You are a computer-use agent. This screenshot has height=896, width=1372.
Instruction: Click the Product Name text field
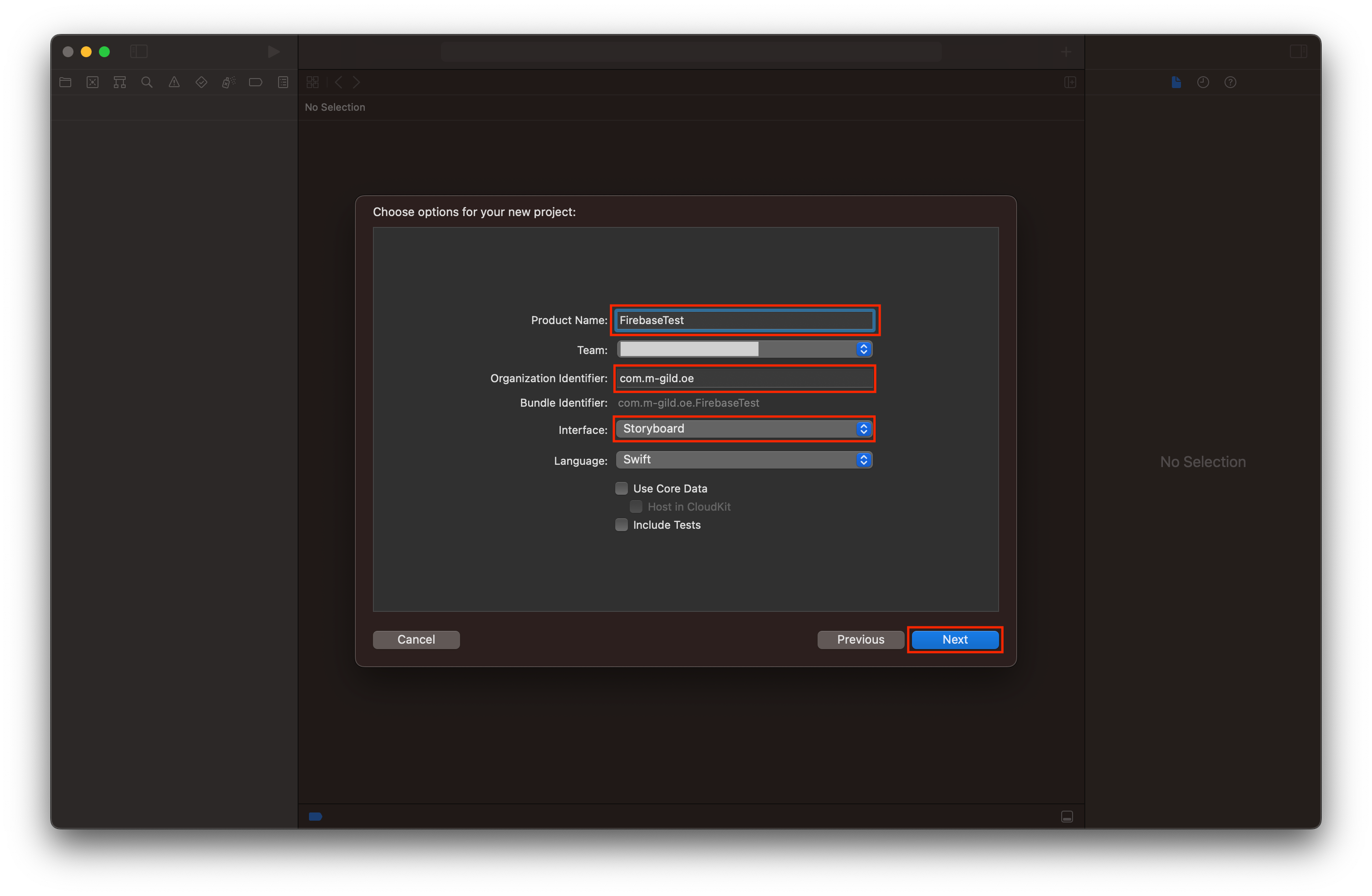click(x=744, y=320)
